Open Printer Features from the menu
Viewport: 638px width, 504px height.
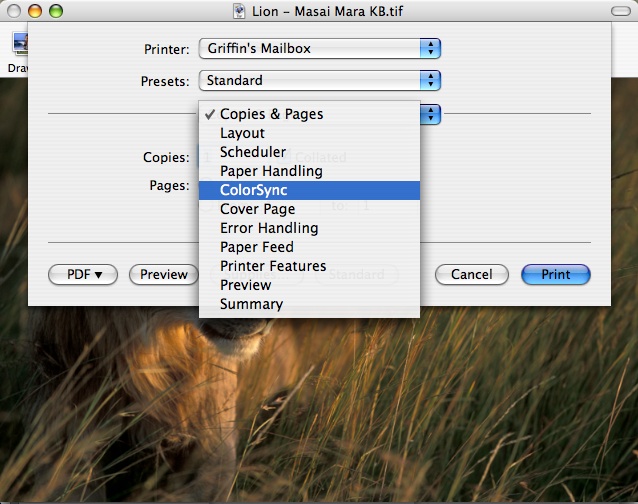tap(273, 266)
